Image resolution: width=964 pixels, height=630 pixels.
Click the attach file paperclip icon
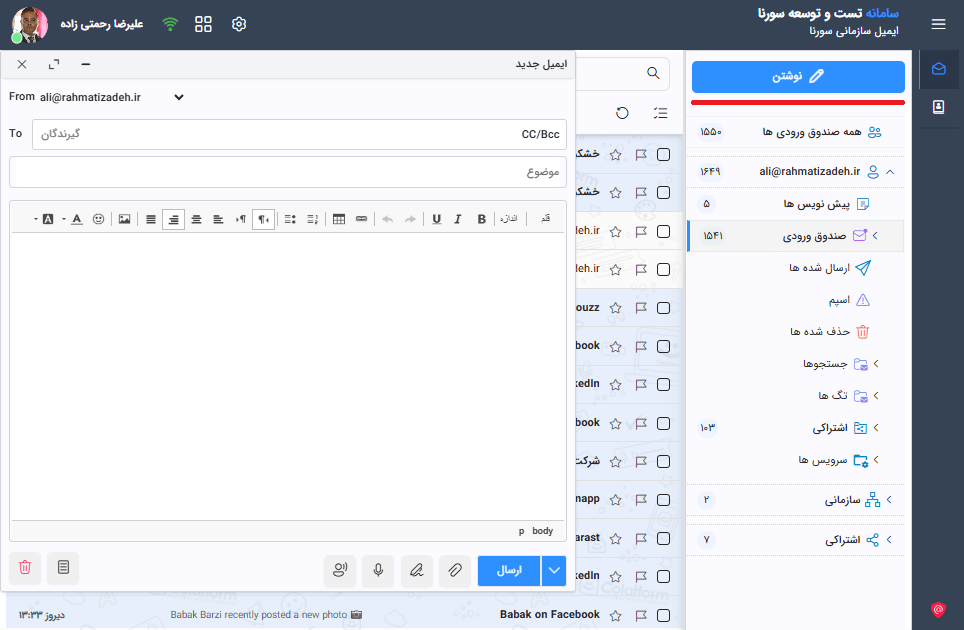tap(454, 569)
